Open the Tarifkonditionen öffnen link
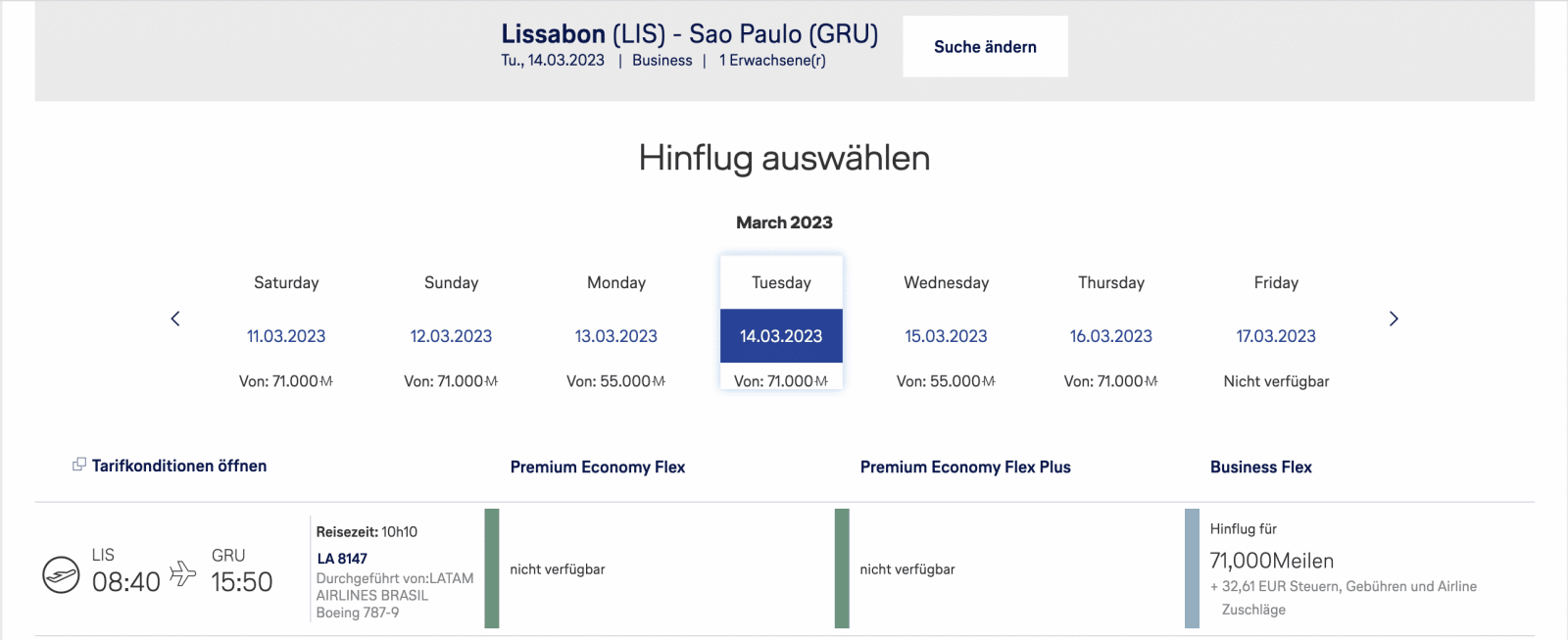1568x640 pixels. pos(178,467)
